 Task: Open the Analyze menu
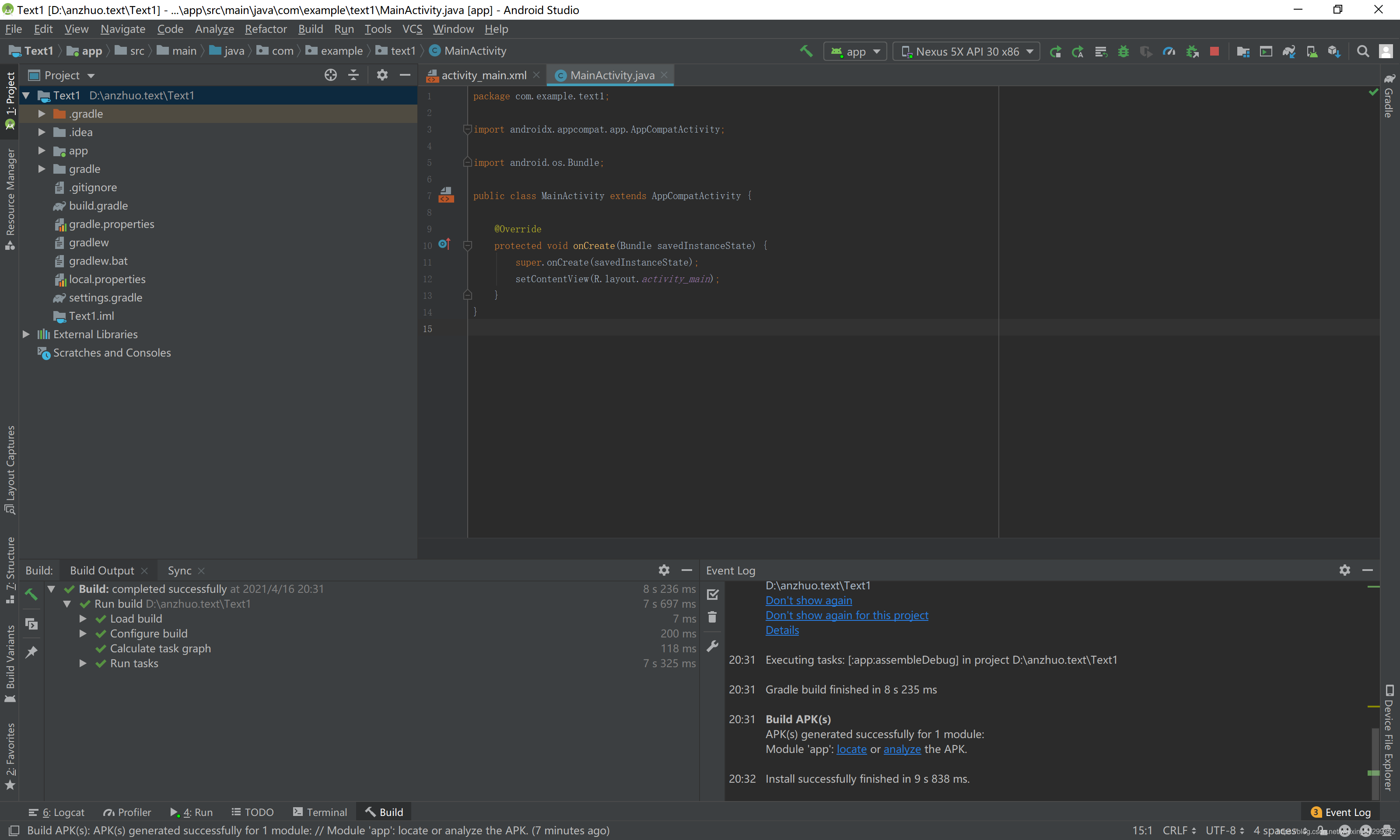pos(214,29)
